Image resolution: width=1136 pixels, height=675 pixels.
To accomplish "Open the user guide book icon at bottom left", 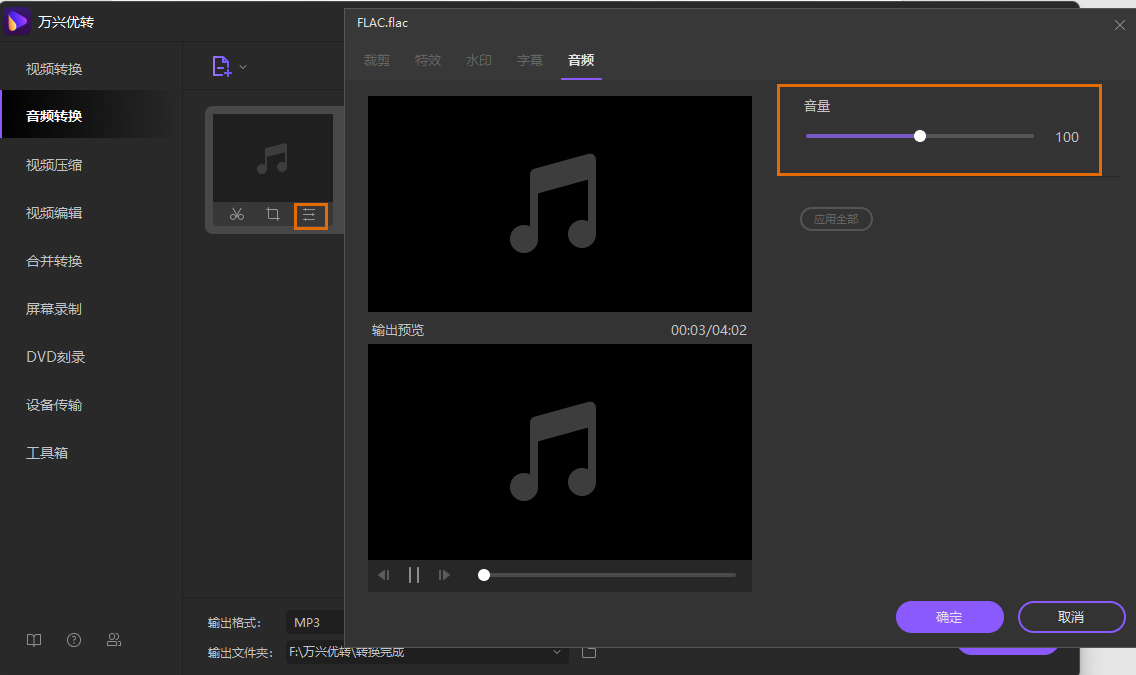I will 33,640.
